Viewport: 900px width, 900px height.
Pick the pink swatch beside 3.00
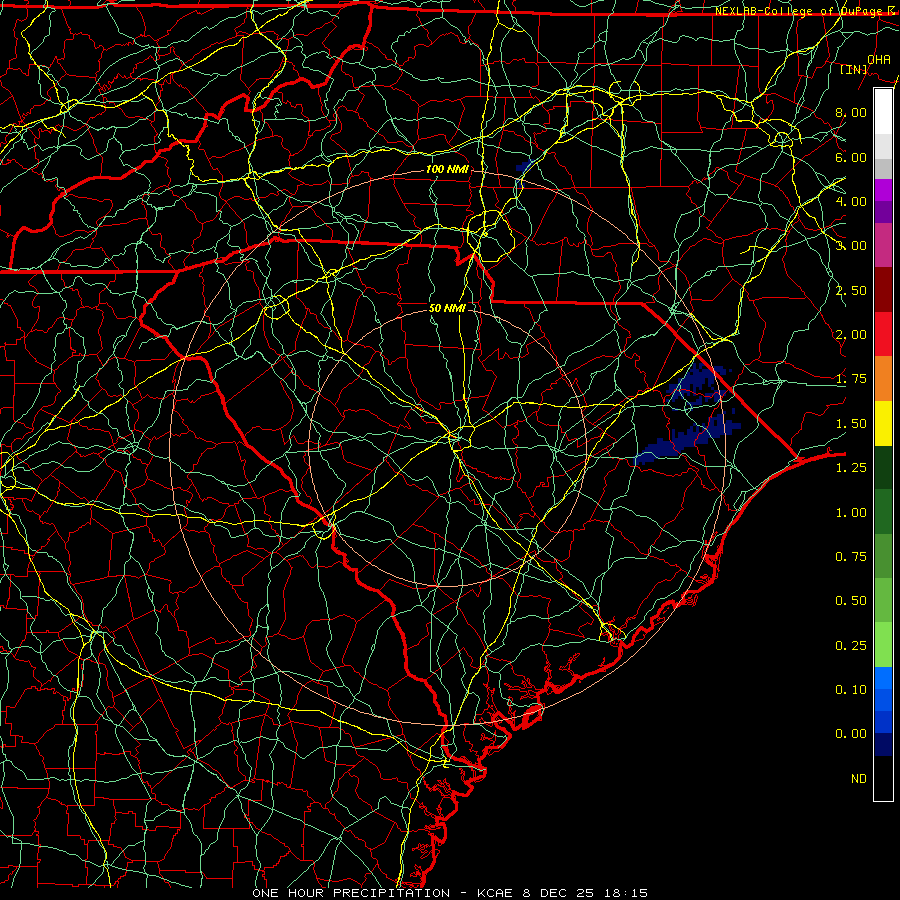[x=883, y=245]
